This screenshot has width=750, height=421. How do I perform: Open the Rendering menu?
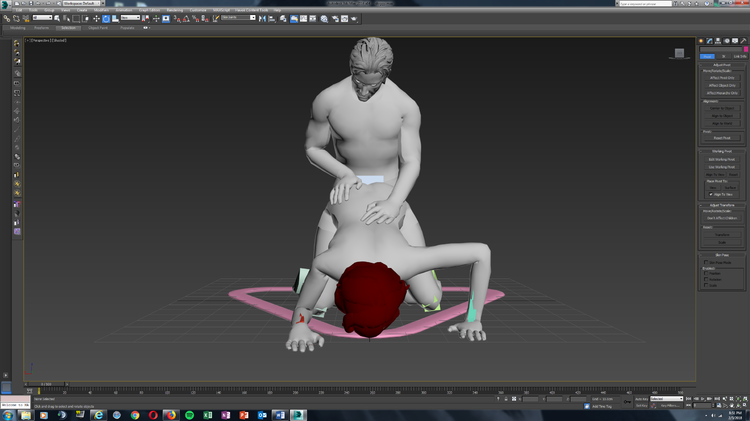[x=175, y=10]
